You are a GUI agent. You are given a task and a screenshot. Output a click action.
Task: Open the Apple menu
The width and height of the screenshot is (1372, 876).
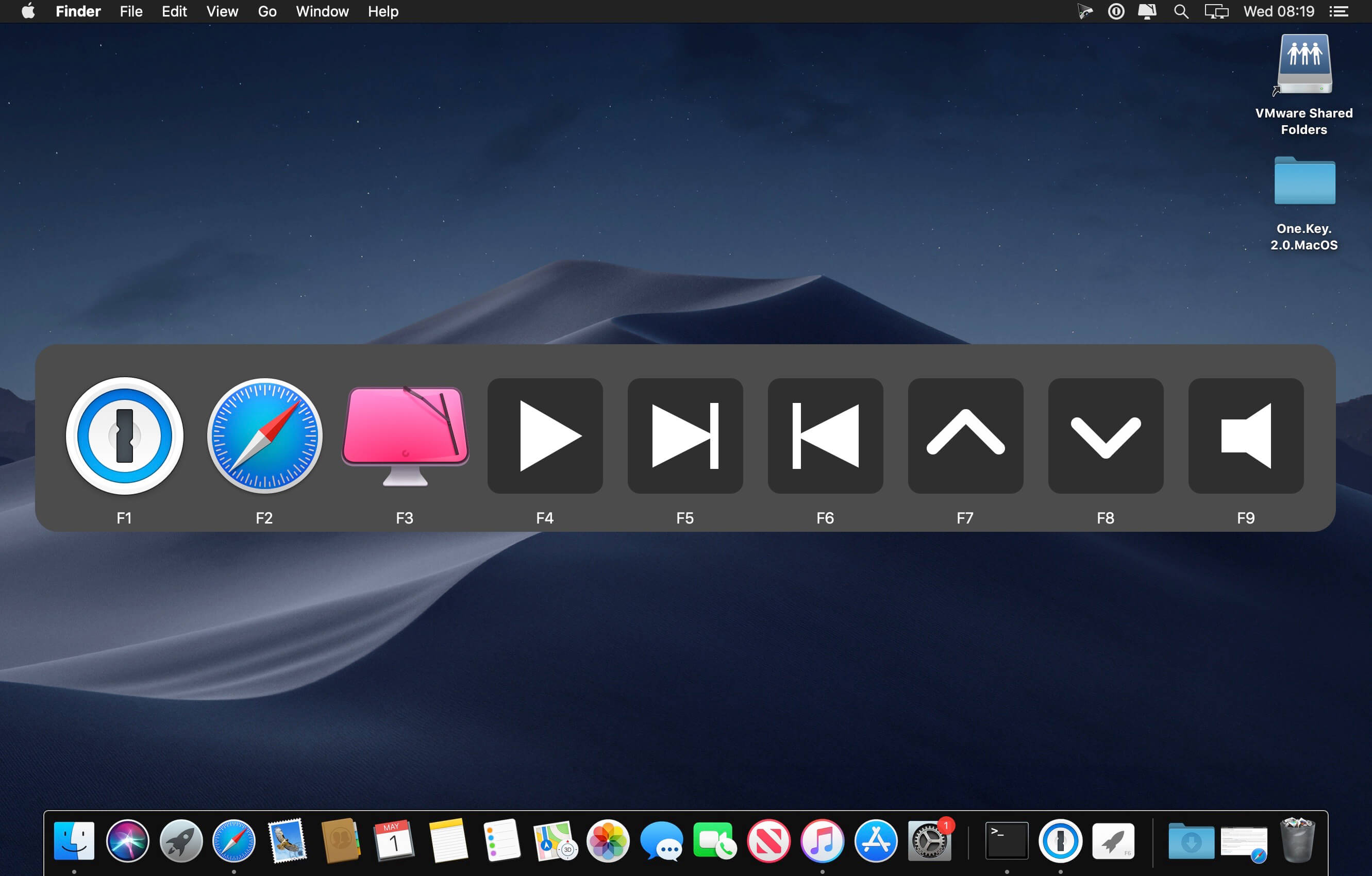click(28, 11)
